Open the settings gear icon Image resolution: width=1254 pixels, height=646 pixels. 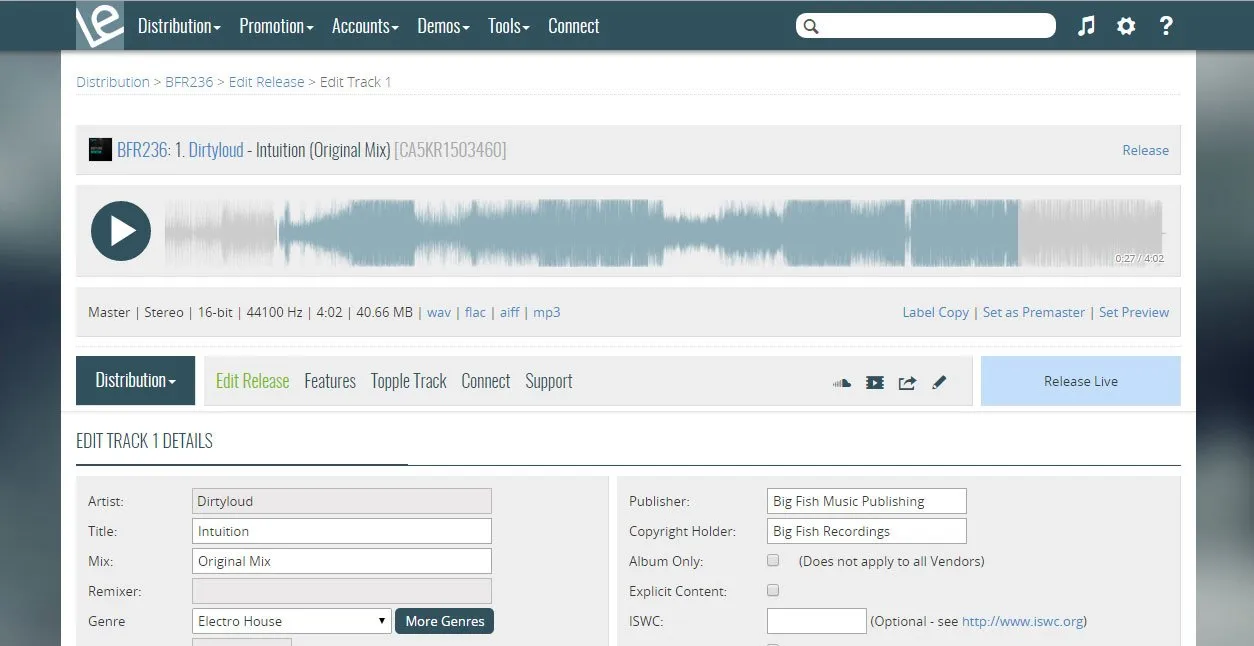point(1126,26)
